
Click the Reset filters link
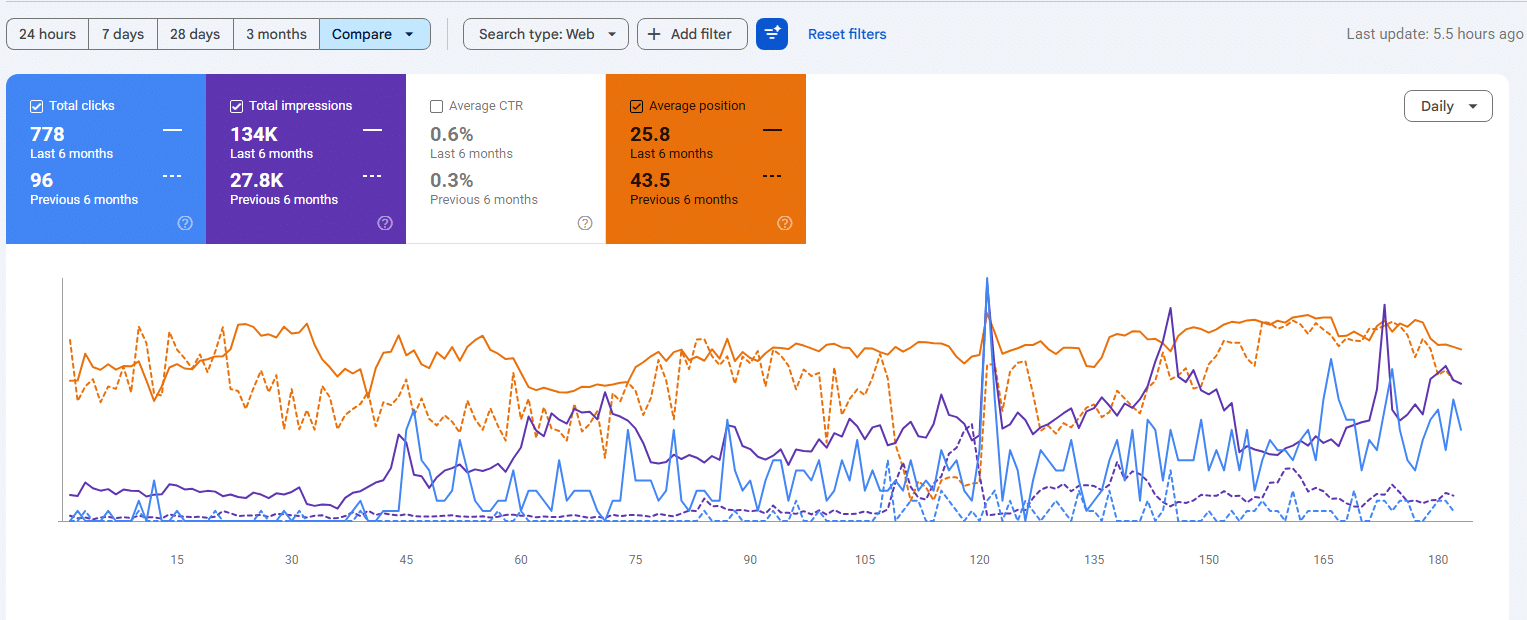tap(847, 34)
